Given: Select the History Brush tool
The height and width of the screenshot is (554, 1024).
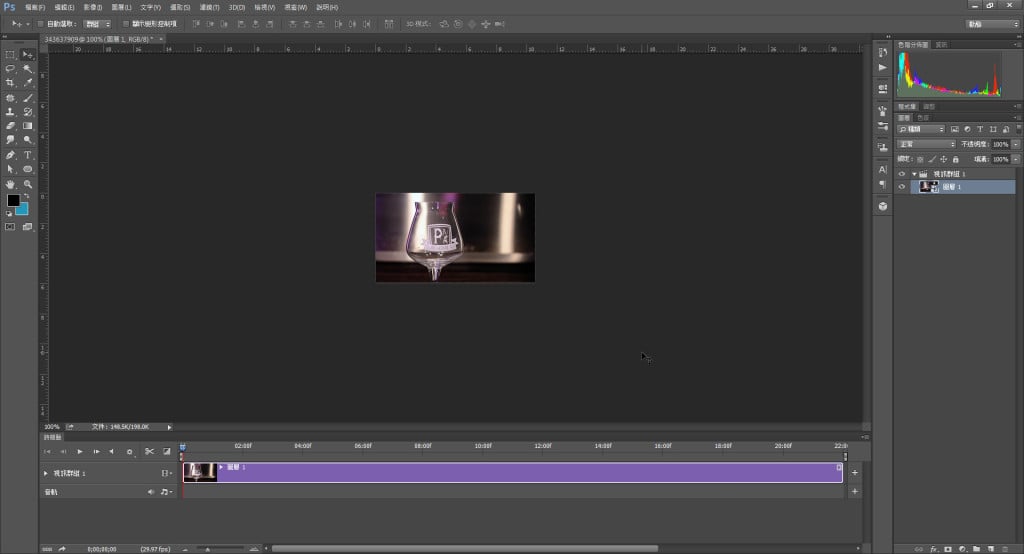Looking at the screenshot, I should tap(28, 112).
